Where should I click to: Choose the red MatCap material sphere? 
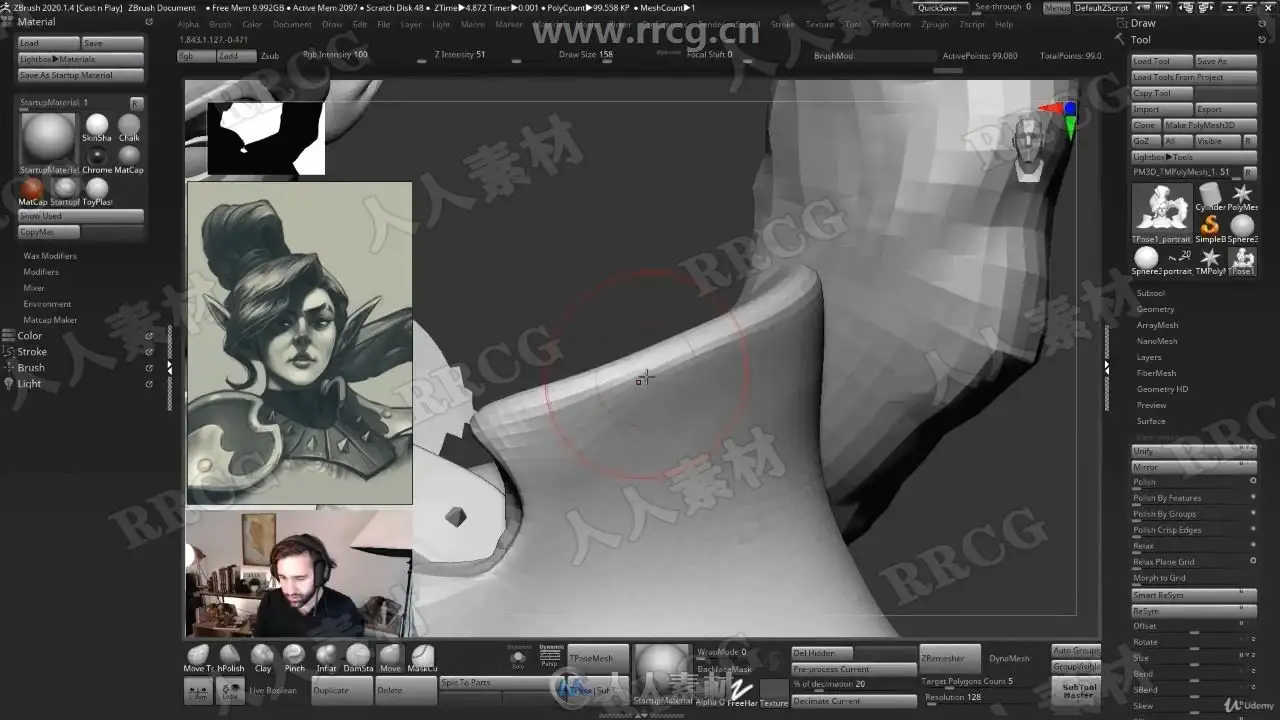click(x=33, y=192)
